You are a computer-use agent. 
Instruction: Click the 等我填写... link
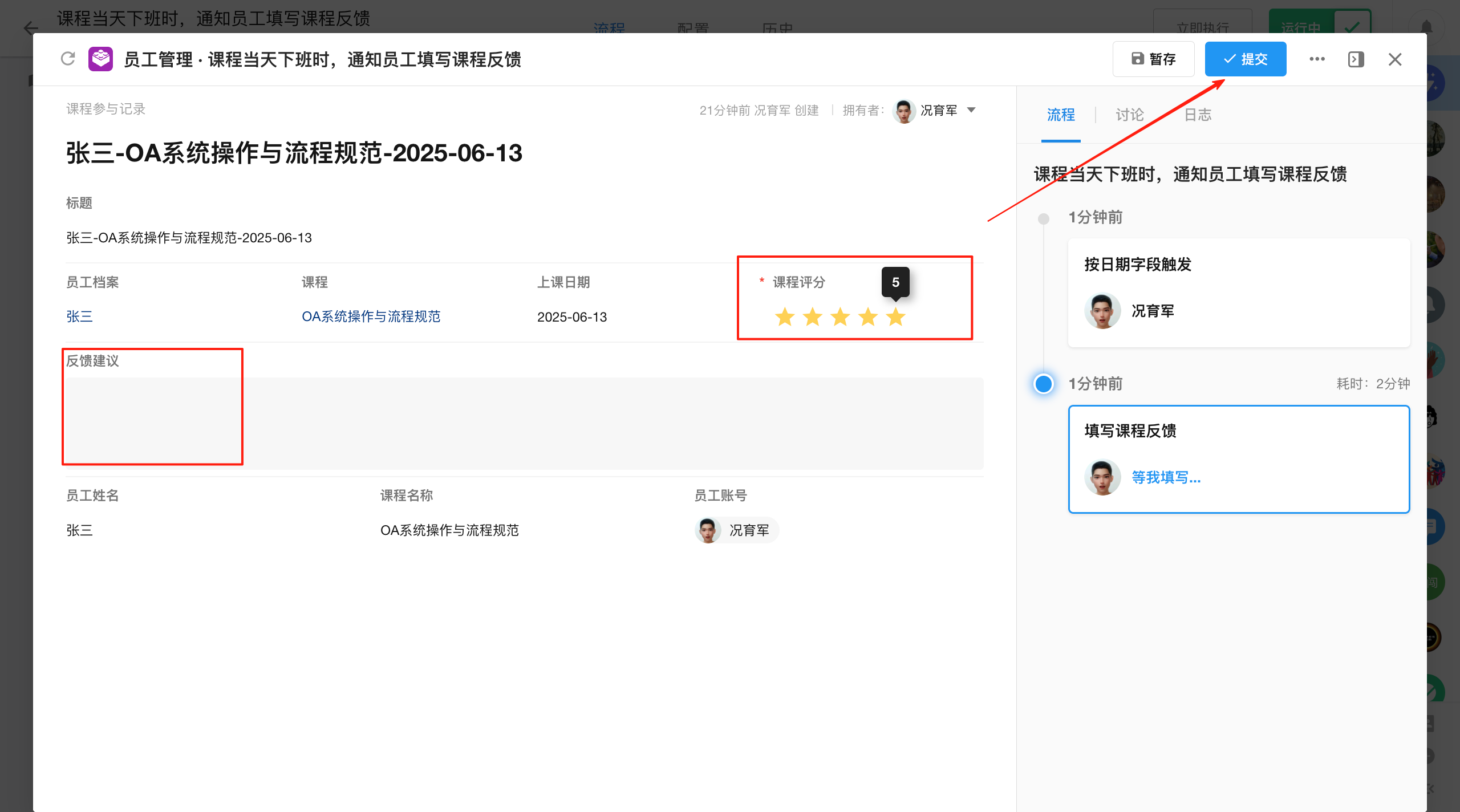pyautogui.click(x=1166, y=477)
